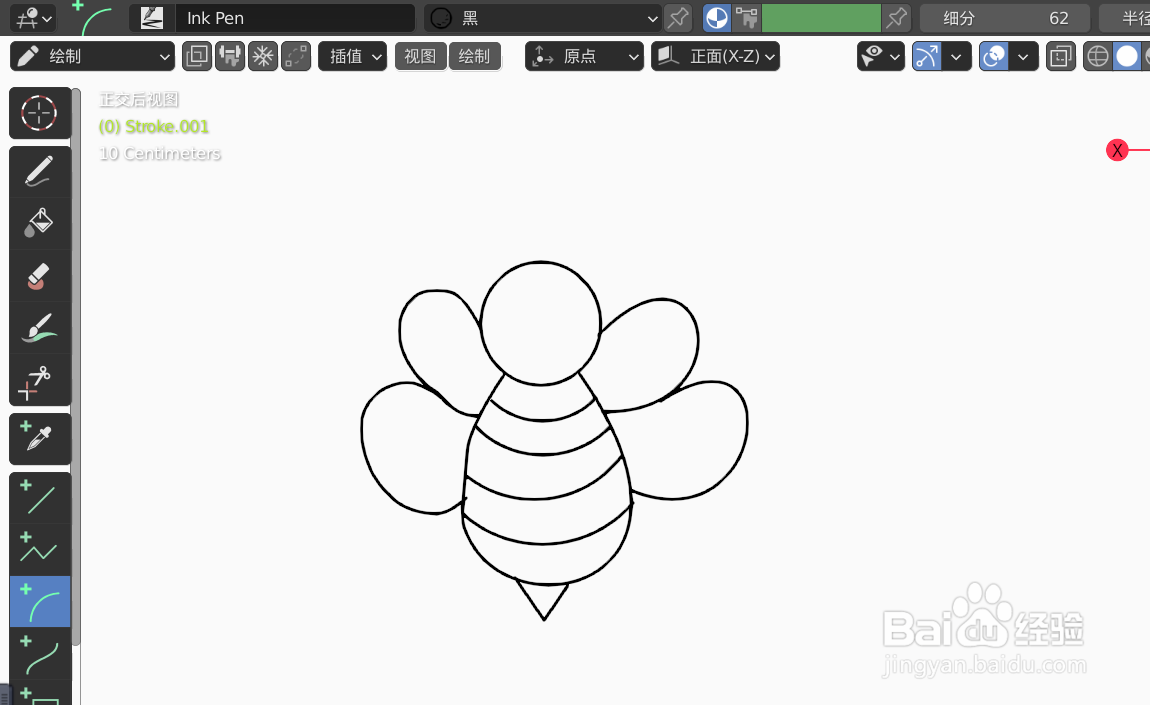Pick the Cutter scissors tool
The width and height of the screenshot is (1150, 705).
pyautogui.click(x=40, y=380)
